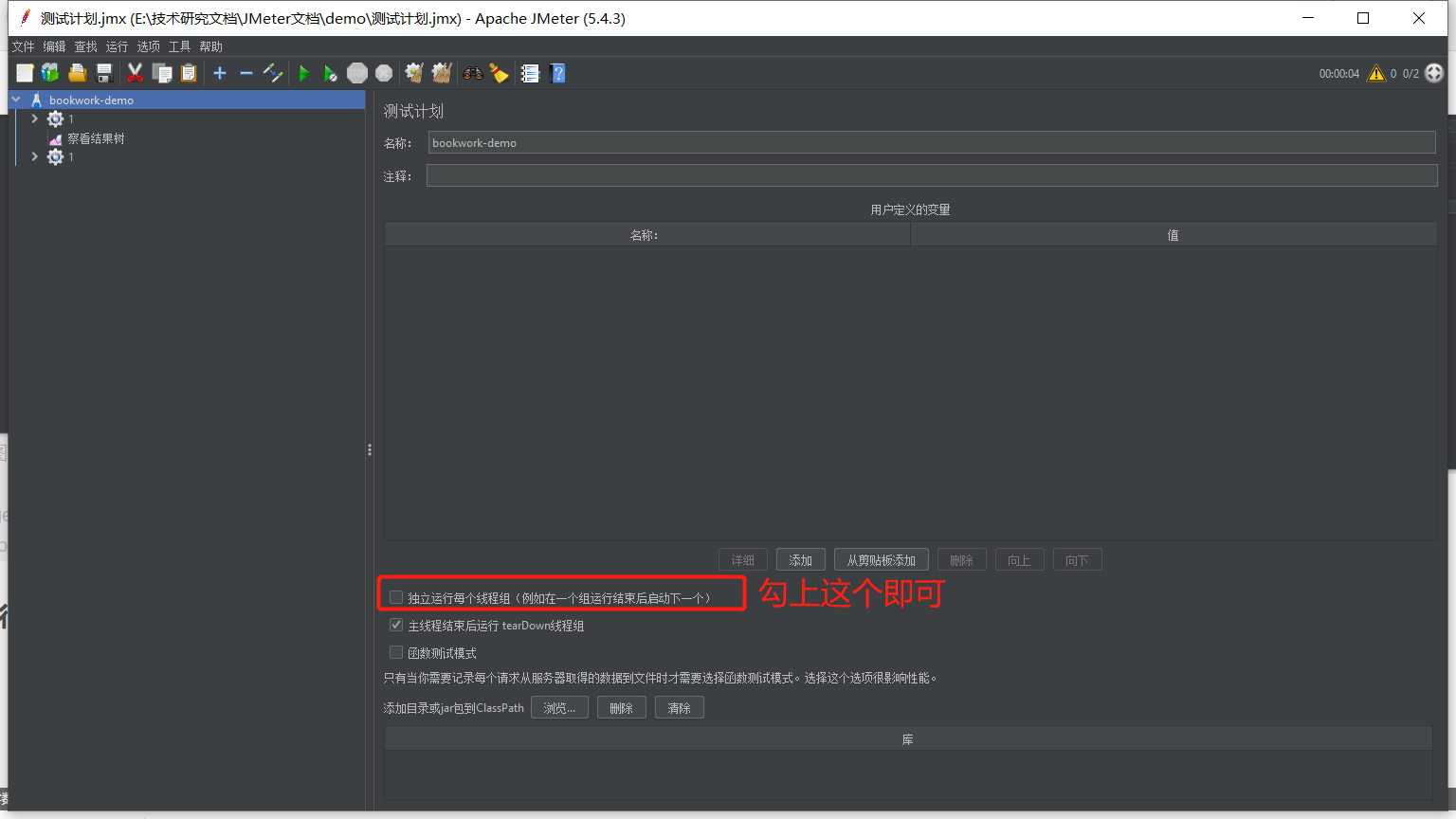Click the Toggle enabled state icon
The width and height of the screenshot is (1456, 819).
pyautogui.click(x=273, y=73)
